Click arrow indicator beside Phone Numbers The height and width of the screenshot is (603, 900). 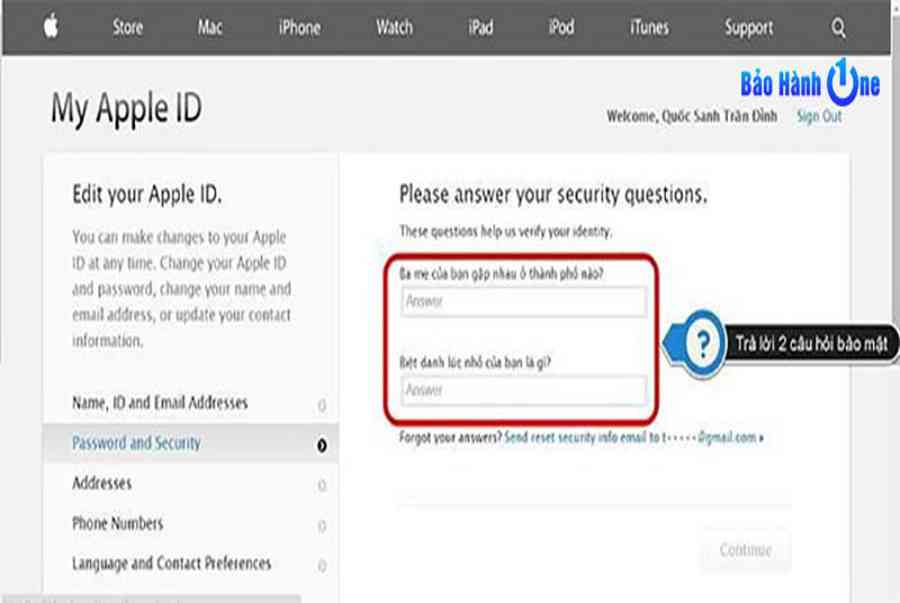coord(322,526)
